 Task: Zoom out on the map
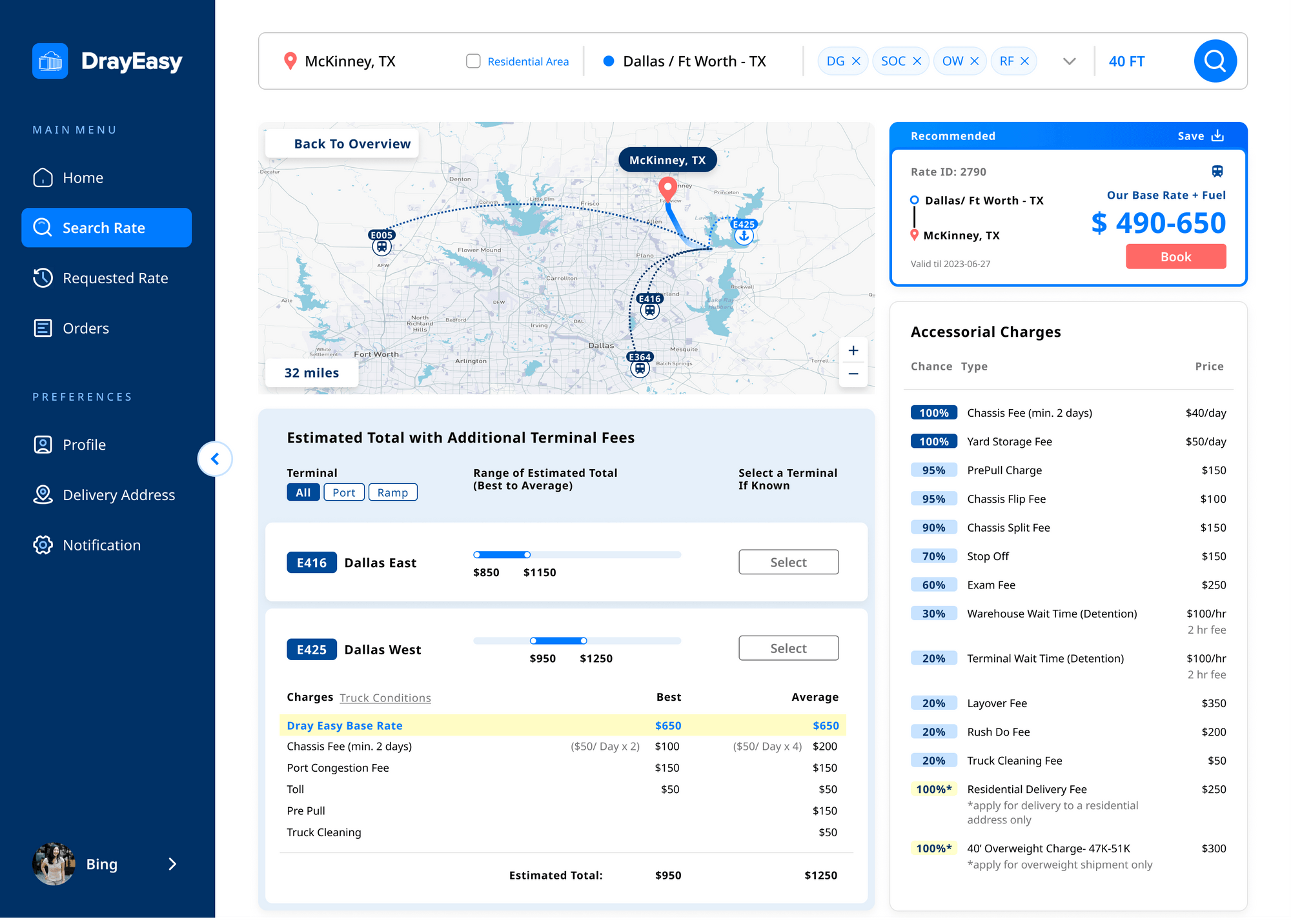coord(853,374)
